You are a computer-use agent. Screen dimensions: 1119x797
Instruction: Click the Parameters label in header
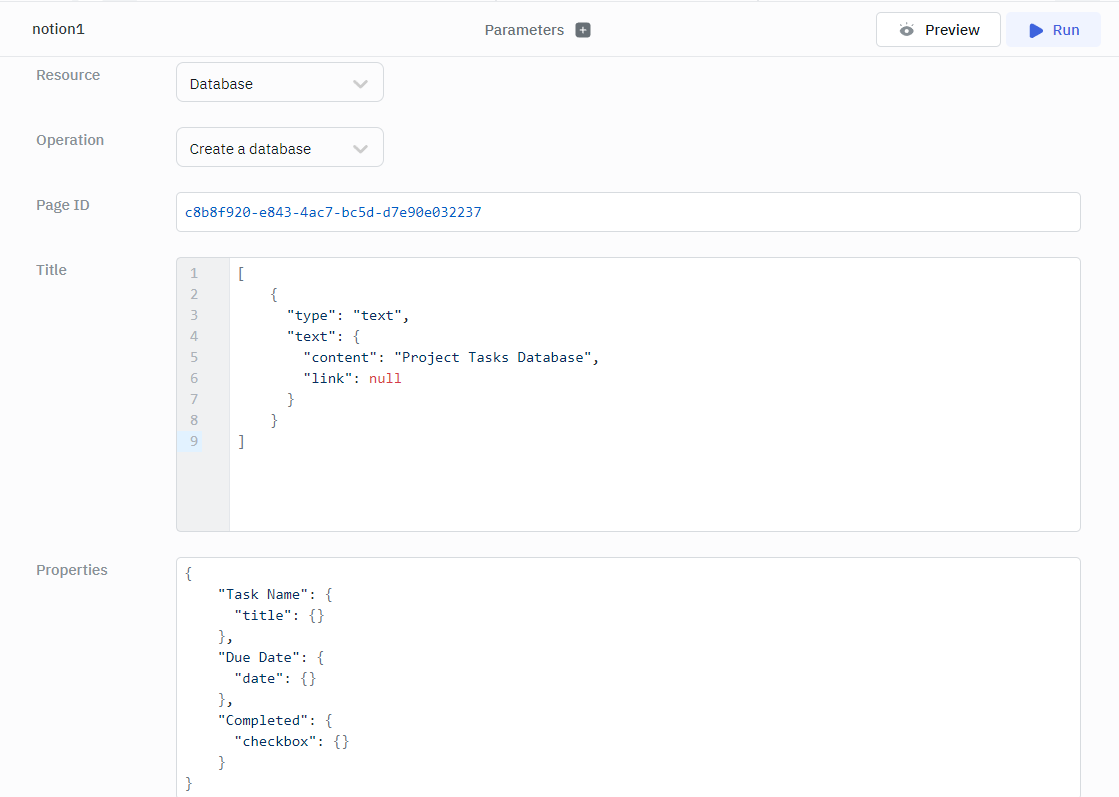click(524, 30)
